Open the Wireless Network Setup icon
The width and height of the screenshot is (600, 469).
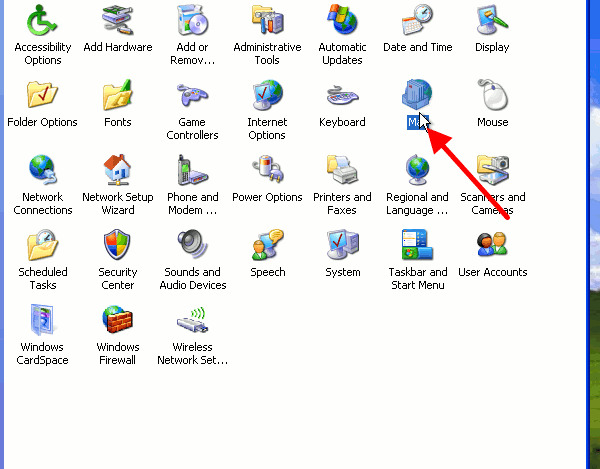(x=192, y=319)
